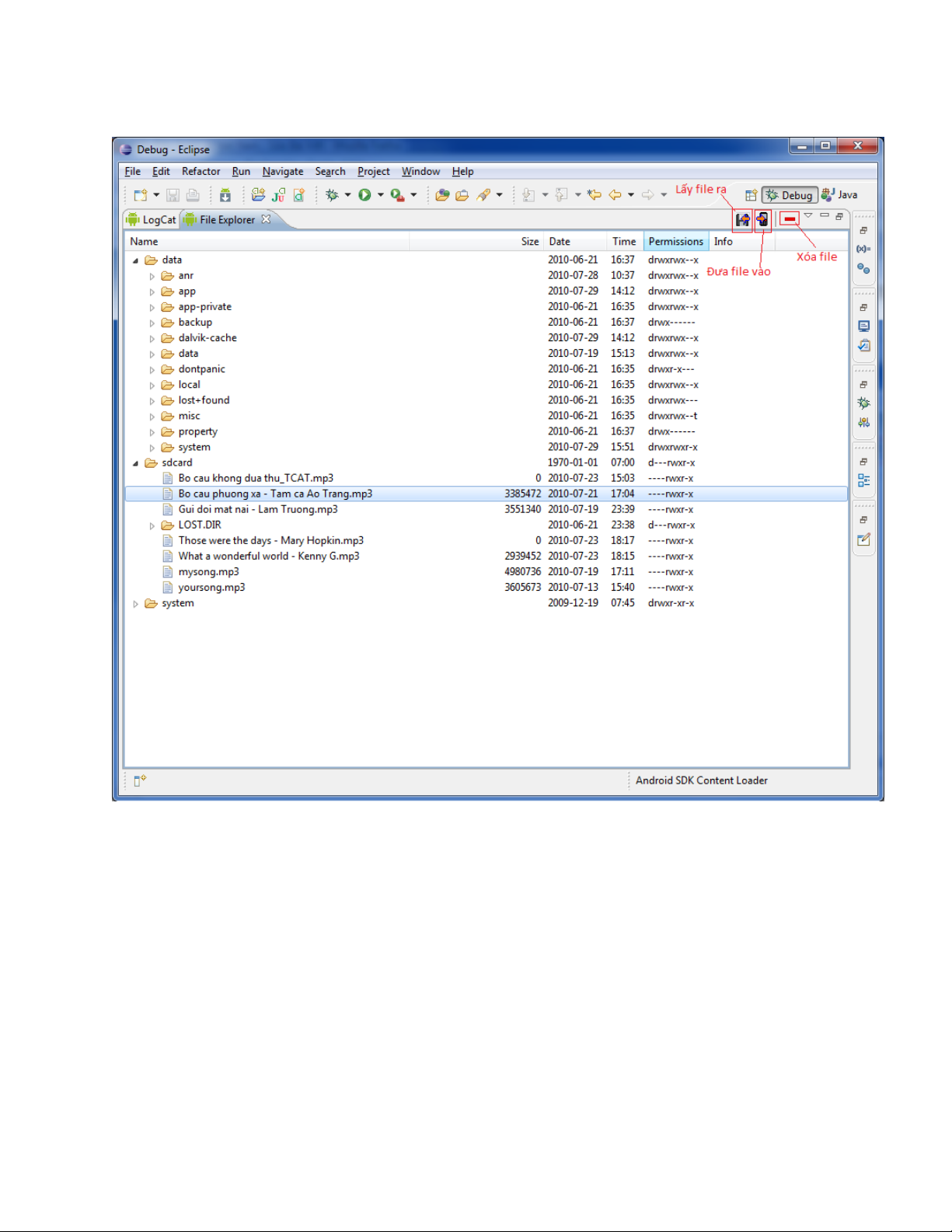Click the Debug bug icon in toolbar

(332, 195)
